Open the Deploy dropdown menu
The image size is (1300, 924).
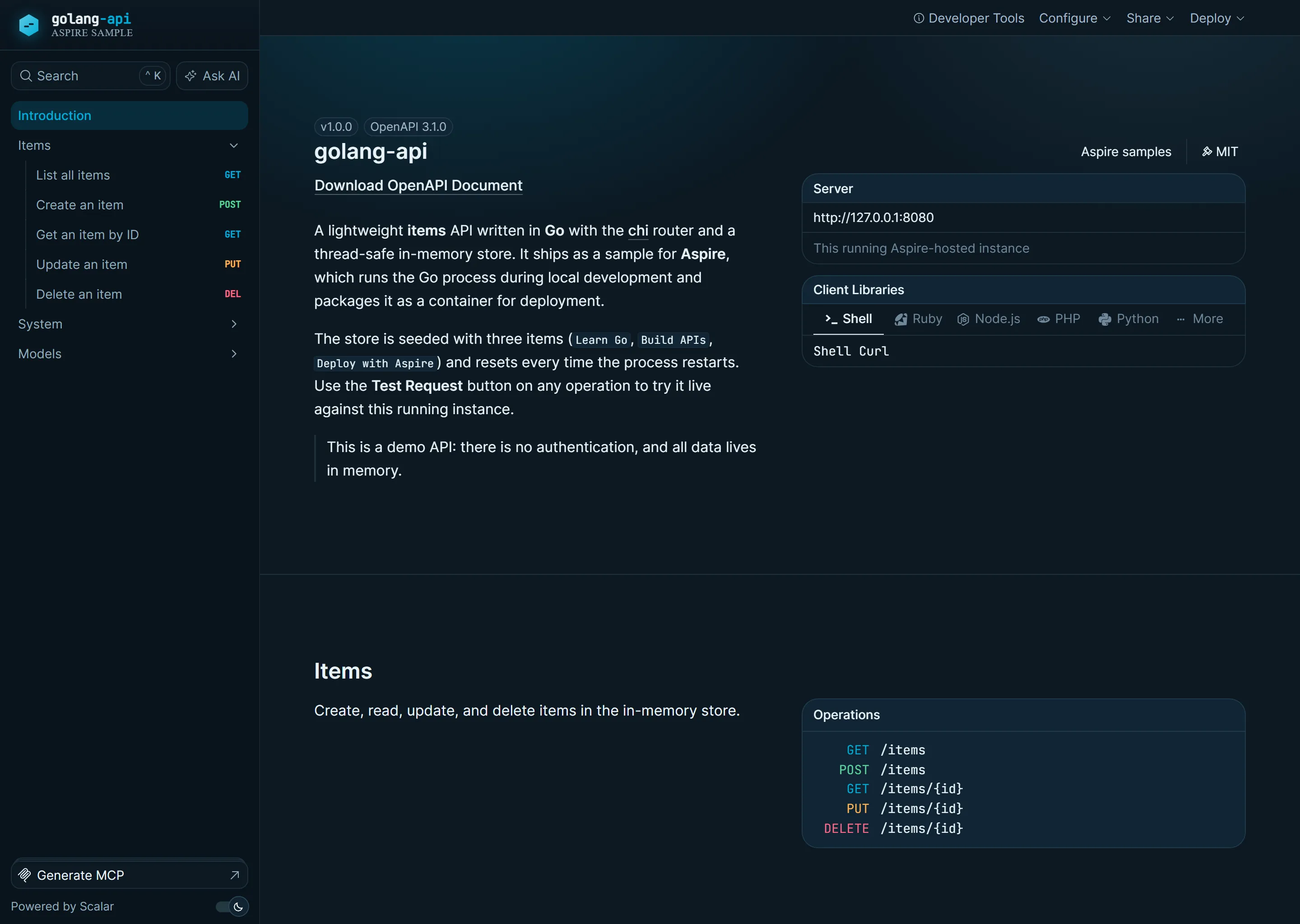[x=1217, y=18]
